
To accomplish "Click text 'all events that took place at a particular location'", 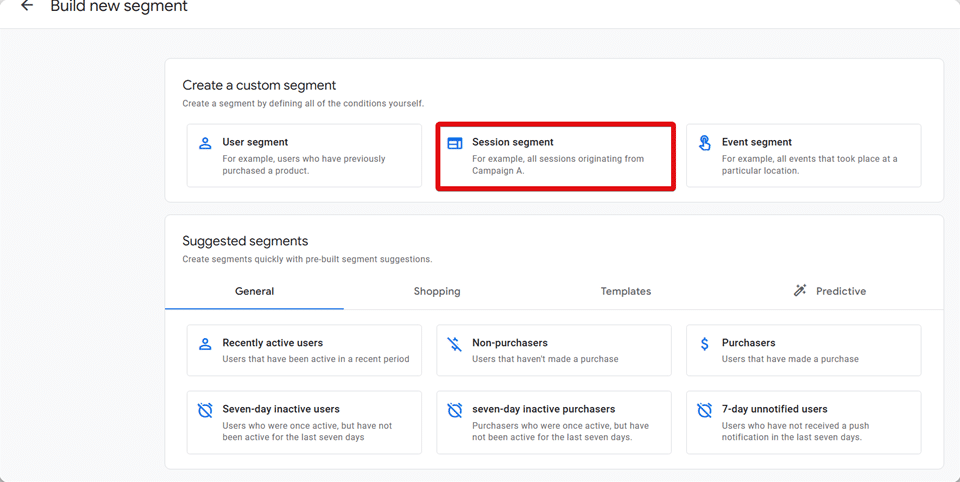I will click(x=809, y=165).
